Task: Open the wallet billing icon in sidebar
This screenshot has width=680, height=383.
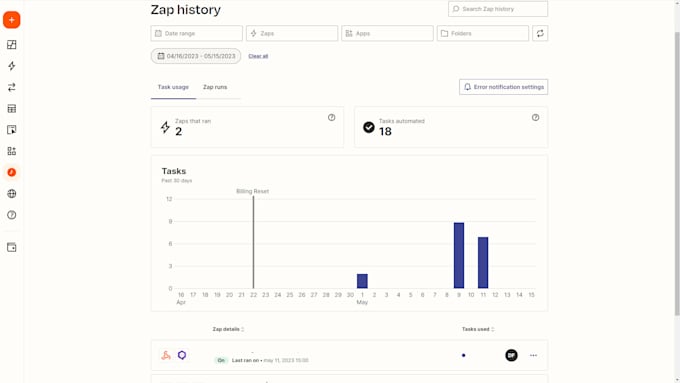Action: [12, 247]
